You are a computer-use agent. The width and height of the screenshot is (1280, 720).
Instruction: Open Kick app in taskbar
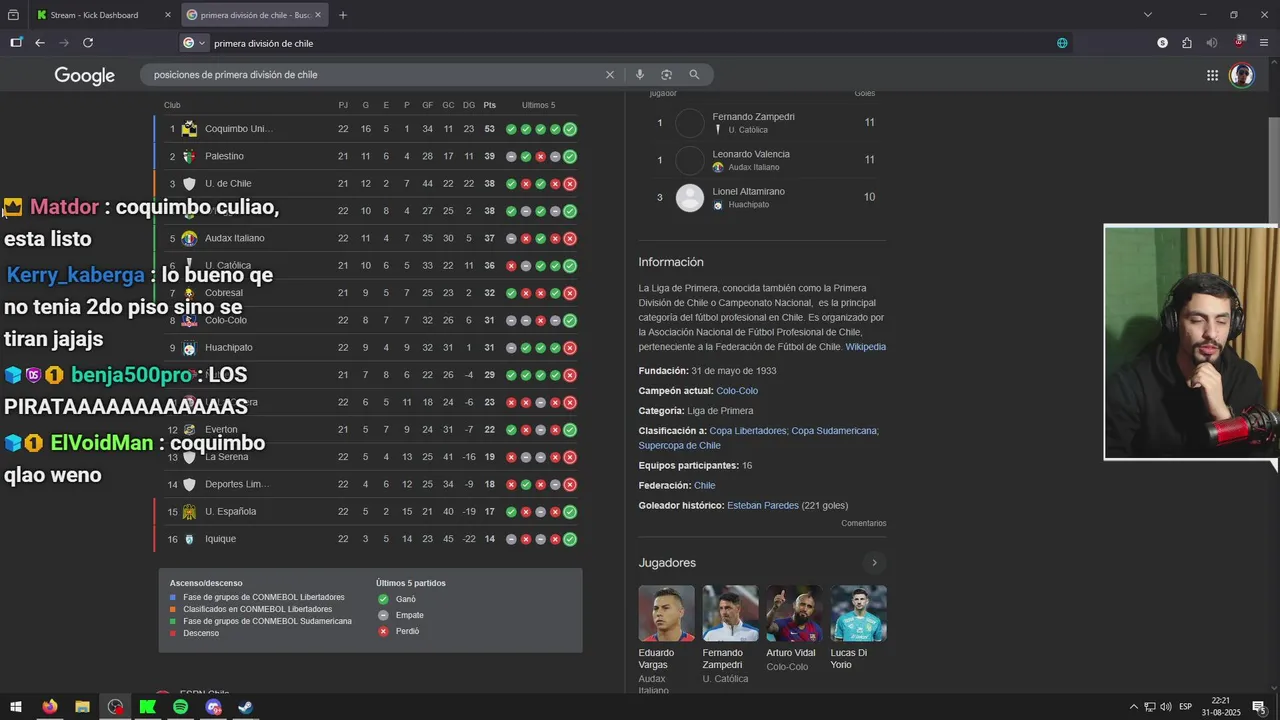pyautogui.click(x=148, y=707)
